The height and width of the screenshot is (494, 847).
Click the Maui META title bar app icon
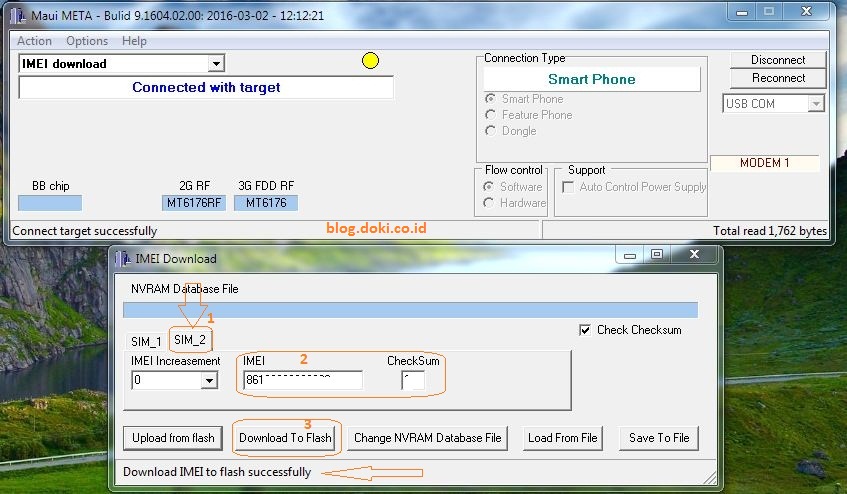18,15
